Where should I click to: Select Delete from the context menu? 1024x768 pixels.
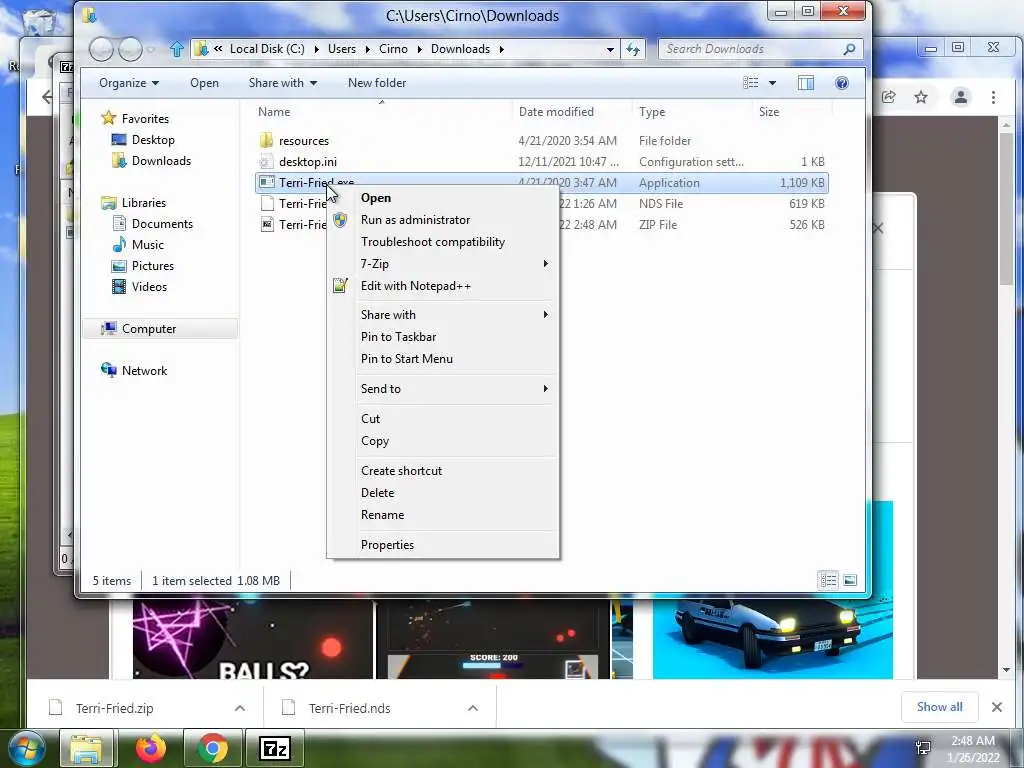(x=443, y=493)
